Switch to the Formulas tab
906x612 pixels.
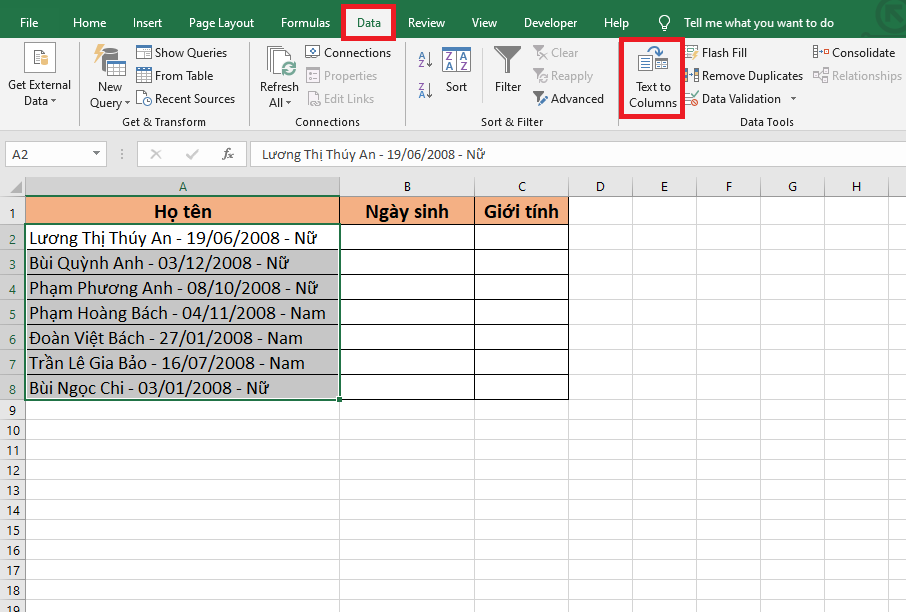tap(305, 22)
